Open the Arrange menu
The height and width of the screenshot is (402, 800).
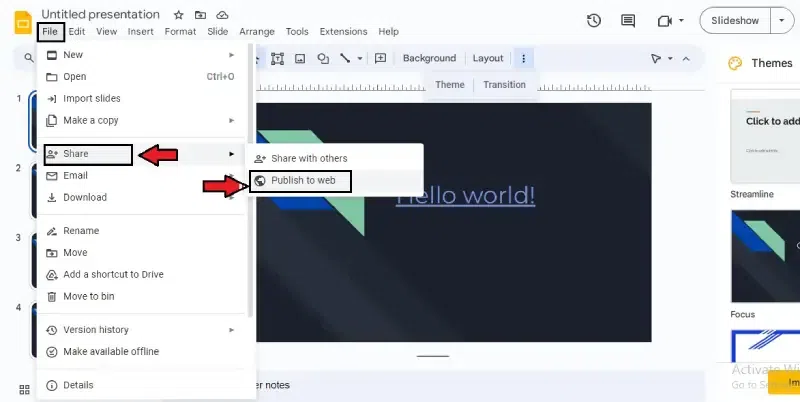(257, 32)
